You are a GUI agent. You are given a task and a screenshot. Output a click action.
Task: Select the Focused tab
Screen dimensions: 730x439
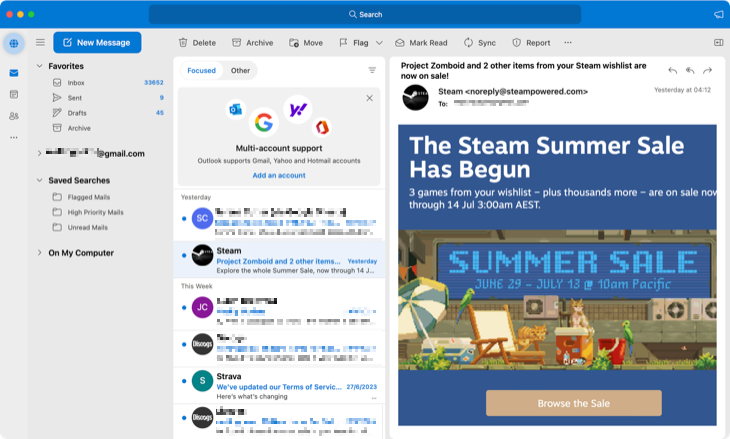(x=201, y=71)
